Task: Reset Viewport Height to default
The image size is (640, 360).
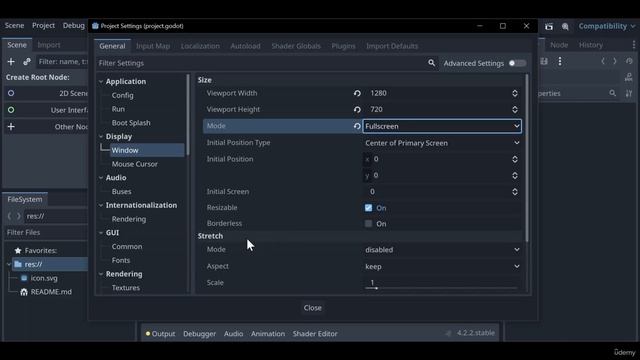Action: [x=357, y=110]
